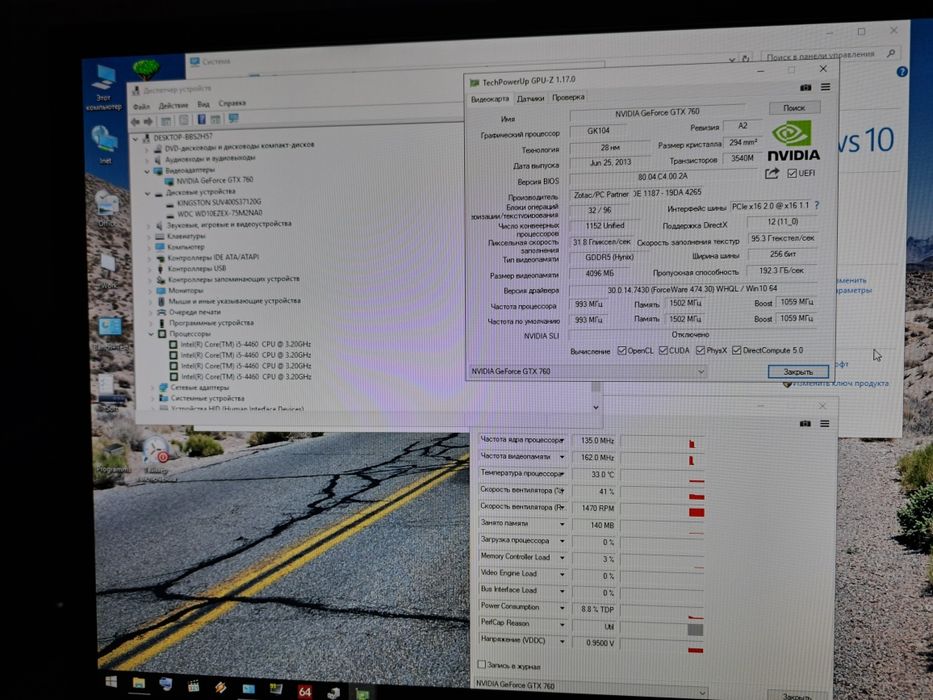Open File Explorer from the taskbar

tap(139, 683)
